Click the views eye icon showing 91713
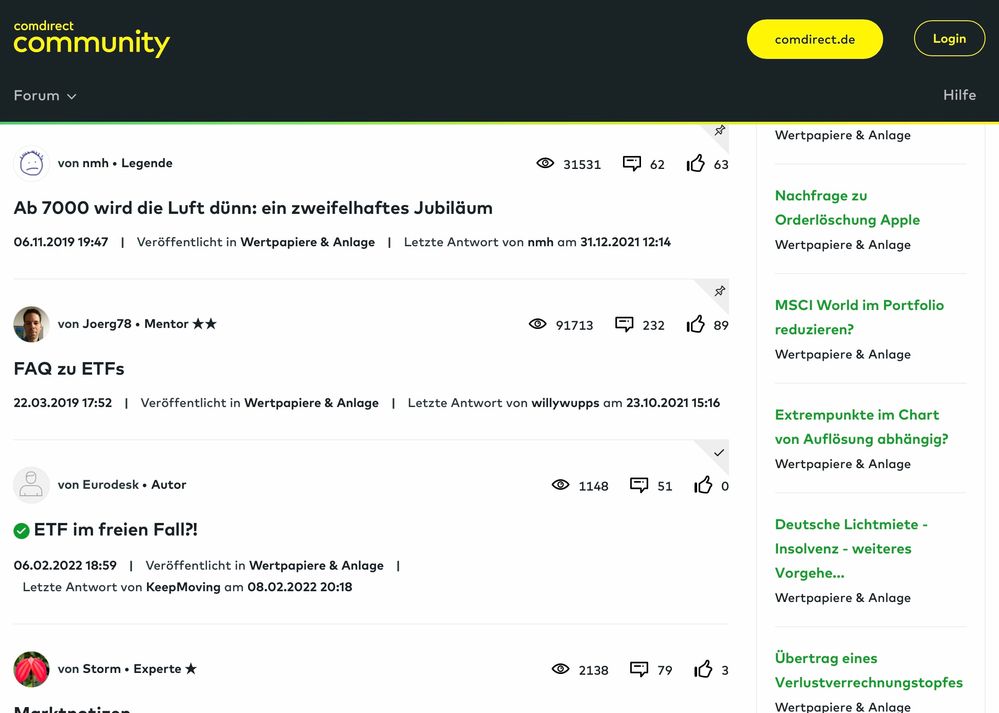Image resolution: width=999 pixels, height=713 pixels. tap(537, 324)
